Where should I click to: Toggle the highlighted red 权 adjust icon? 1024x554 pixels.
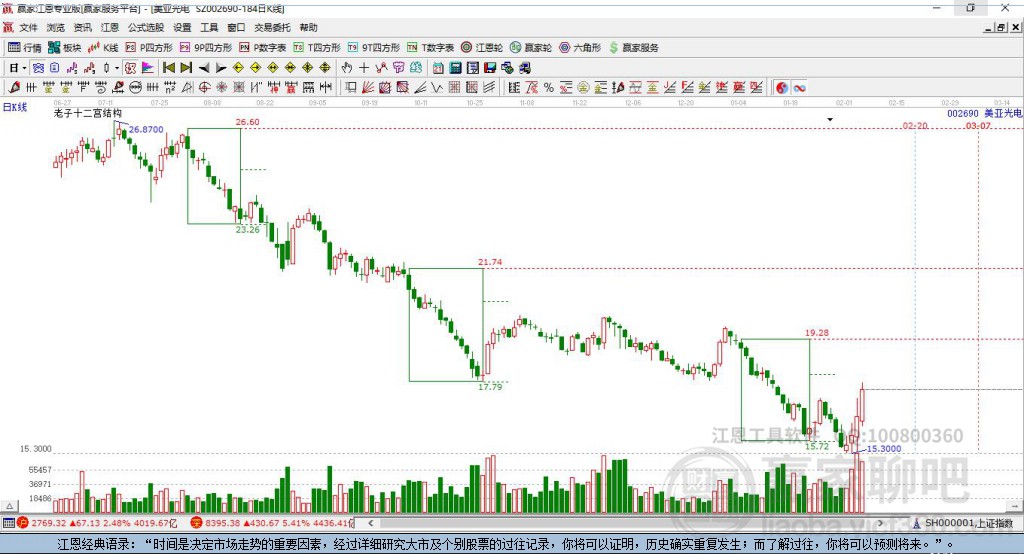tap(130, 68)
